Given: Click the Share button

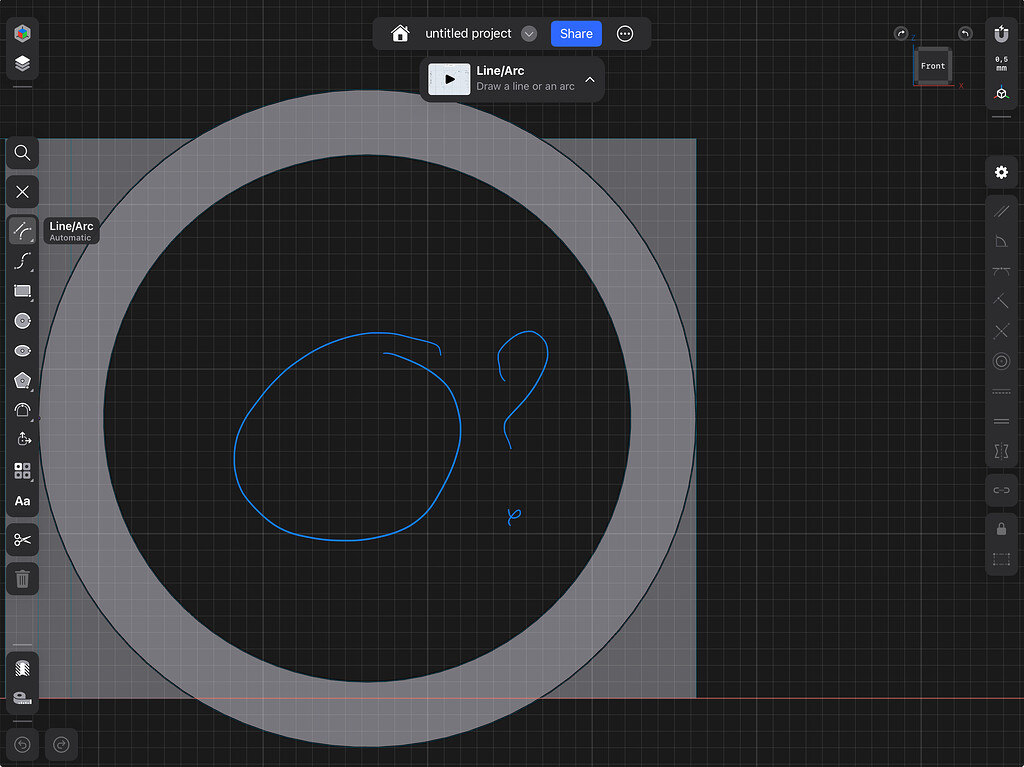Looking at the screenshot, I should coord(575,33).
